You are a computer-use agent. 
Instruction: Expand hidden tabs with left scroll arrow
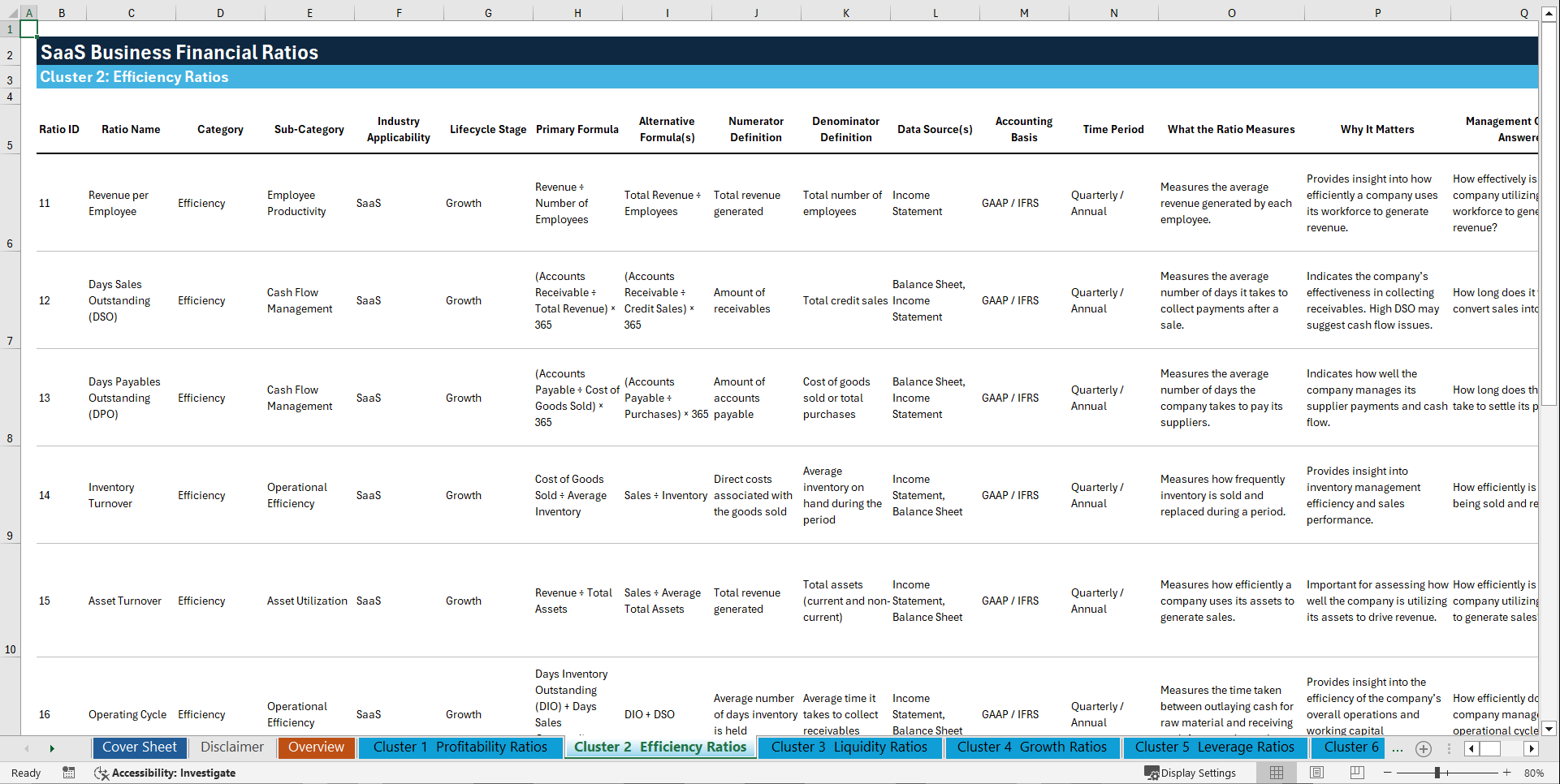27,747
